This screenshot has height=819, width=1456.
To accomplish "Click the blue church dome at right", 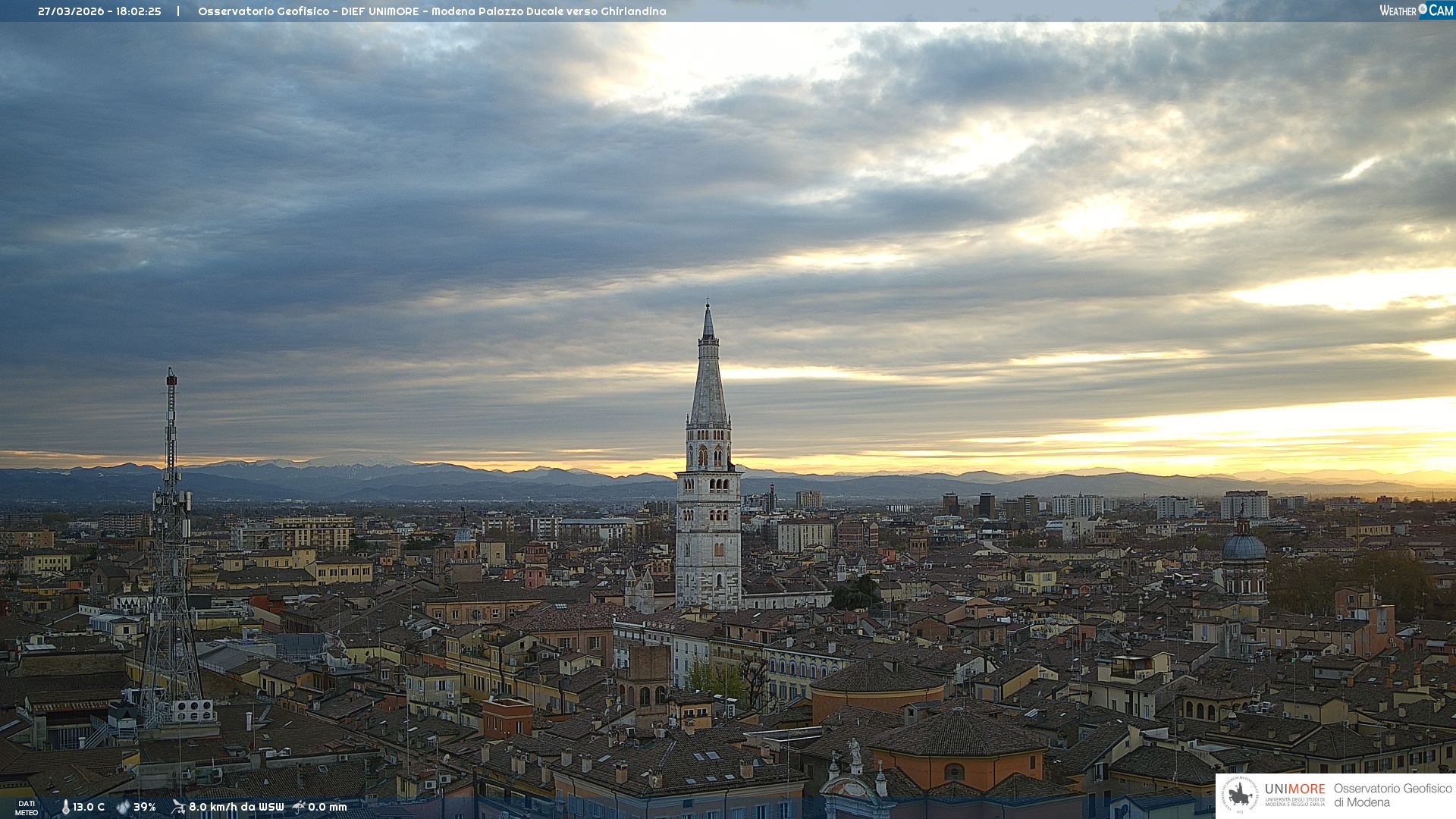I will pos(1244,547).
